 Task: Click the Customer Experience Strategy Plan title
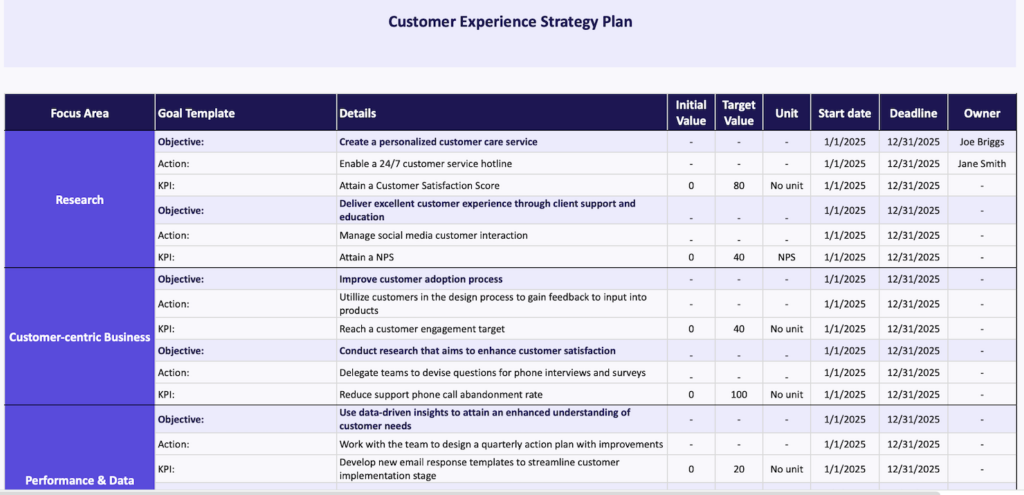pos(510,21)
